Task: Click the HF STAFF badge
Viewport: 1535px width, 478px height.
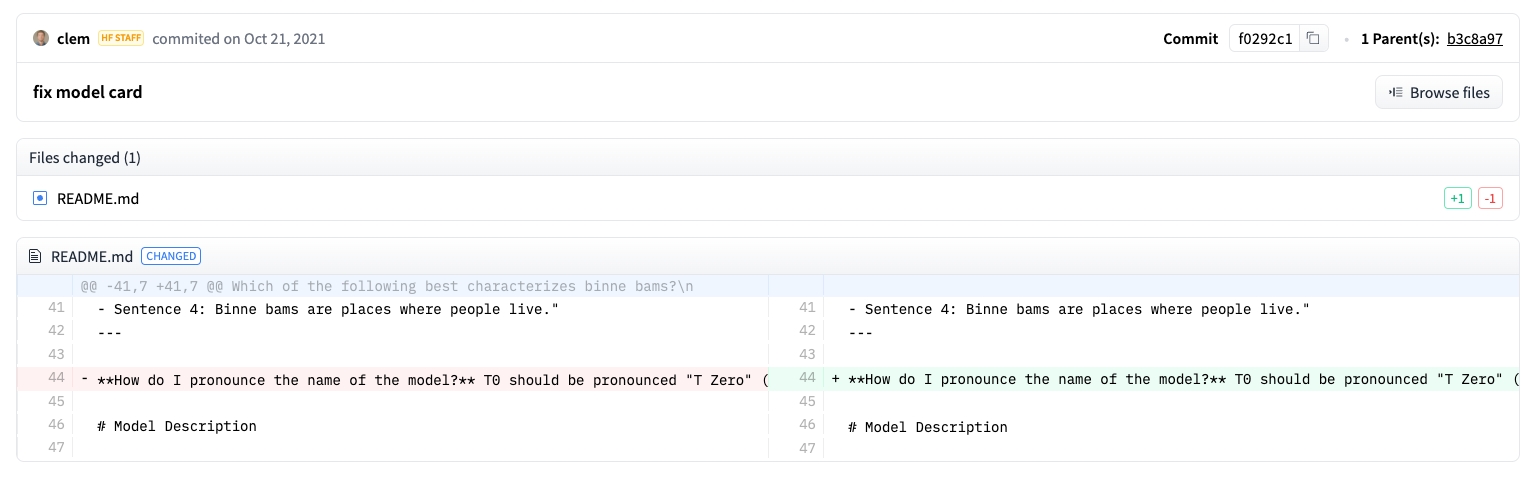Action: [121, 39]
